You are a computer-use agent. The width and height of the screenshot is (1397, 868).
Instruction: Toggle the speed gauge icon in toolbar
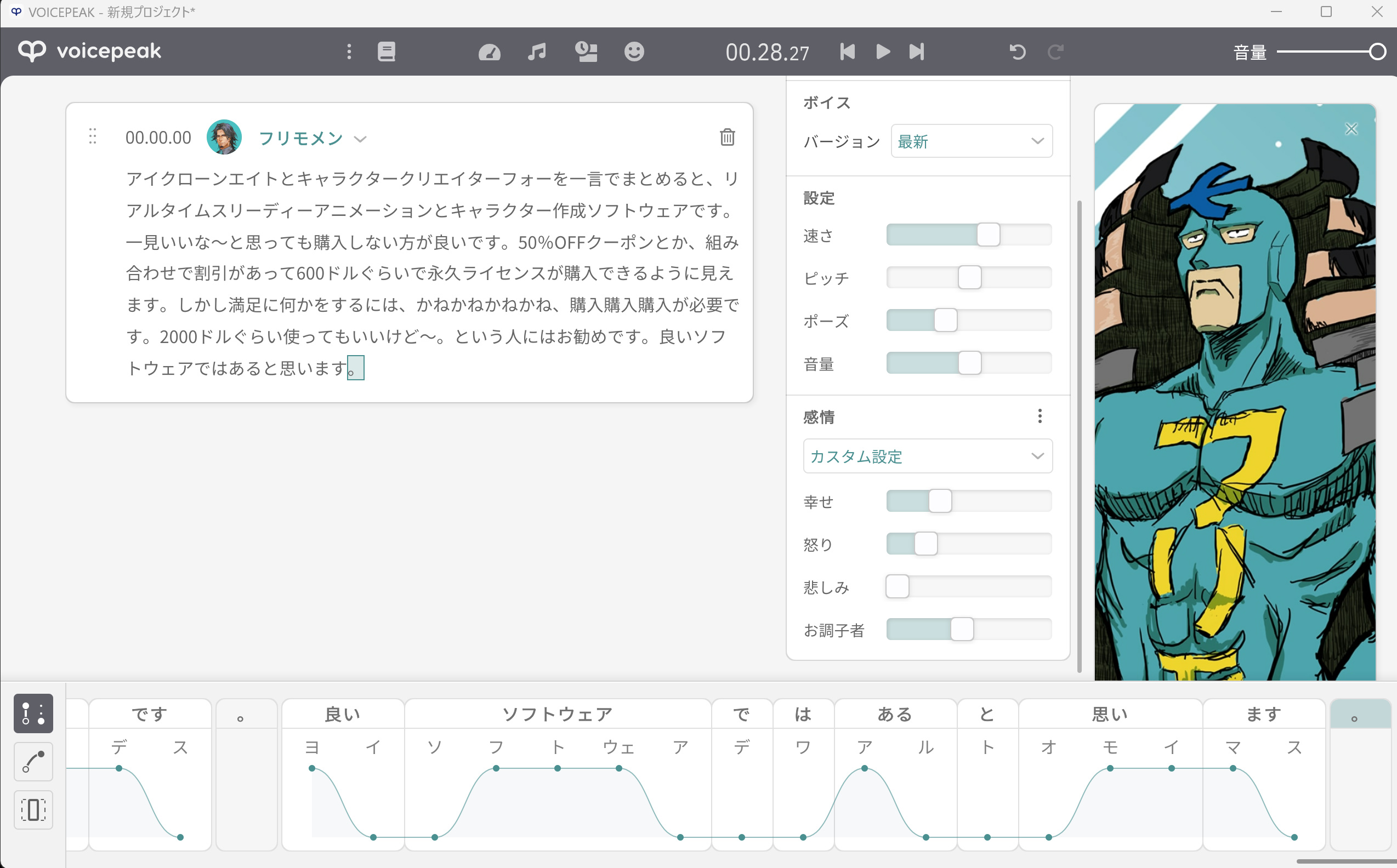[489, 52]
